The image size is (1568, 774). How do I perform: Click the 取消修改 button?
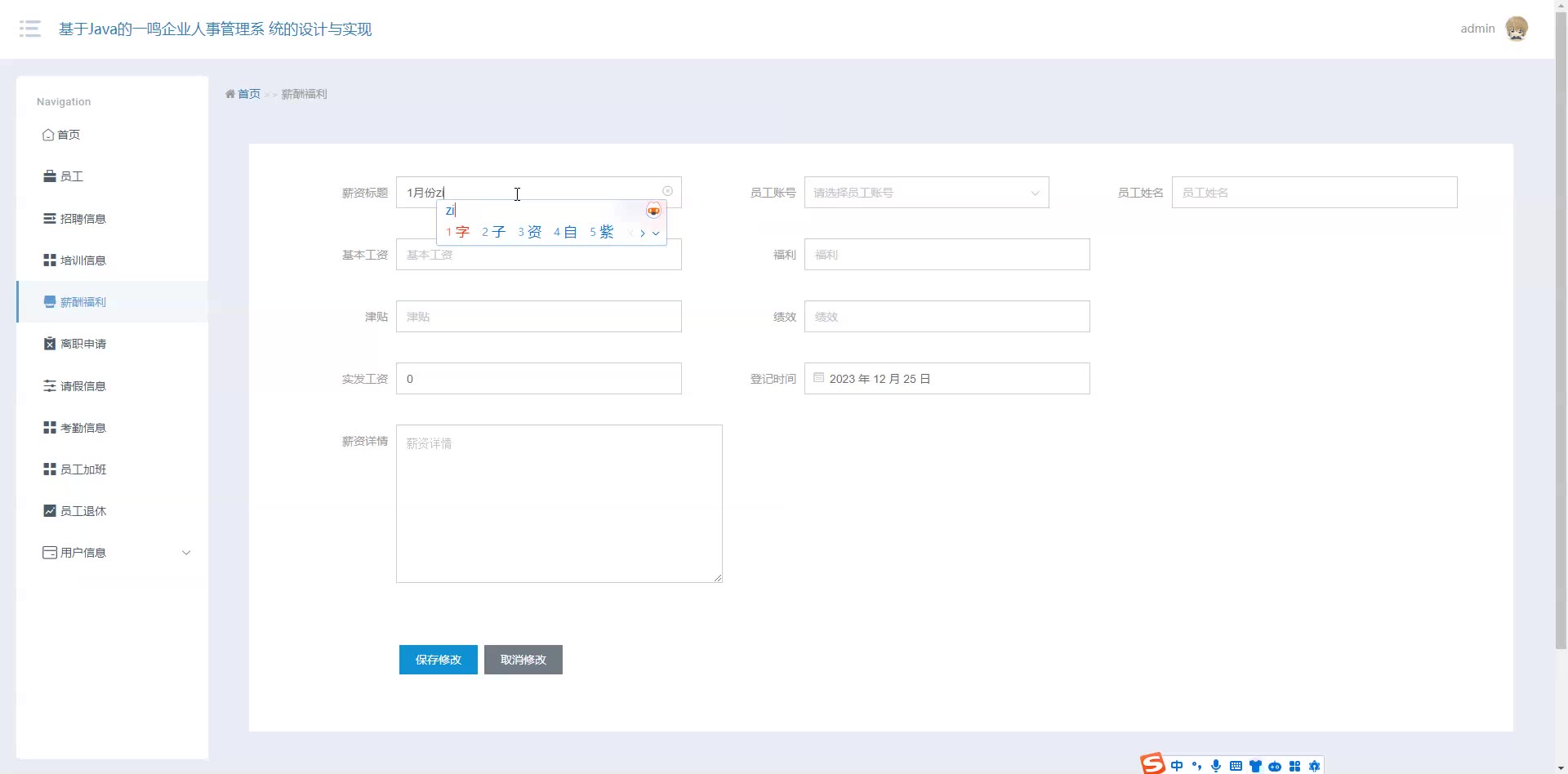click(x=523, y=660)
